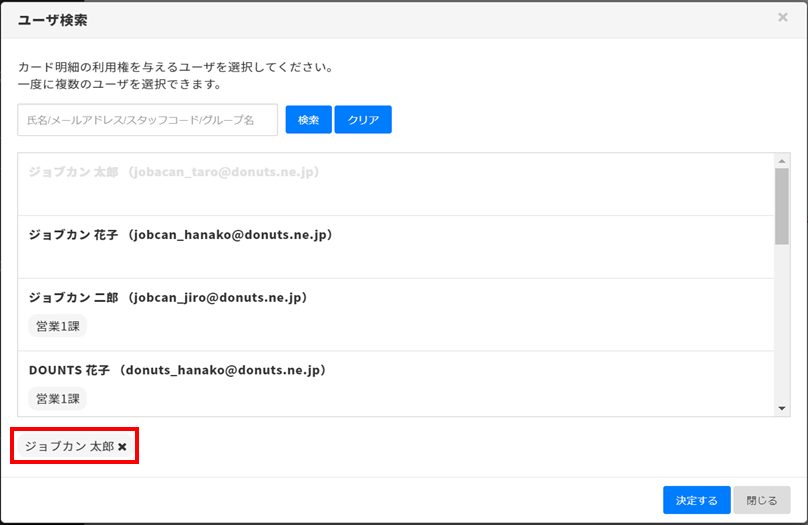Focus the 氏名/メールアドレス search field

click(x=147, y=120)
